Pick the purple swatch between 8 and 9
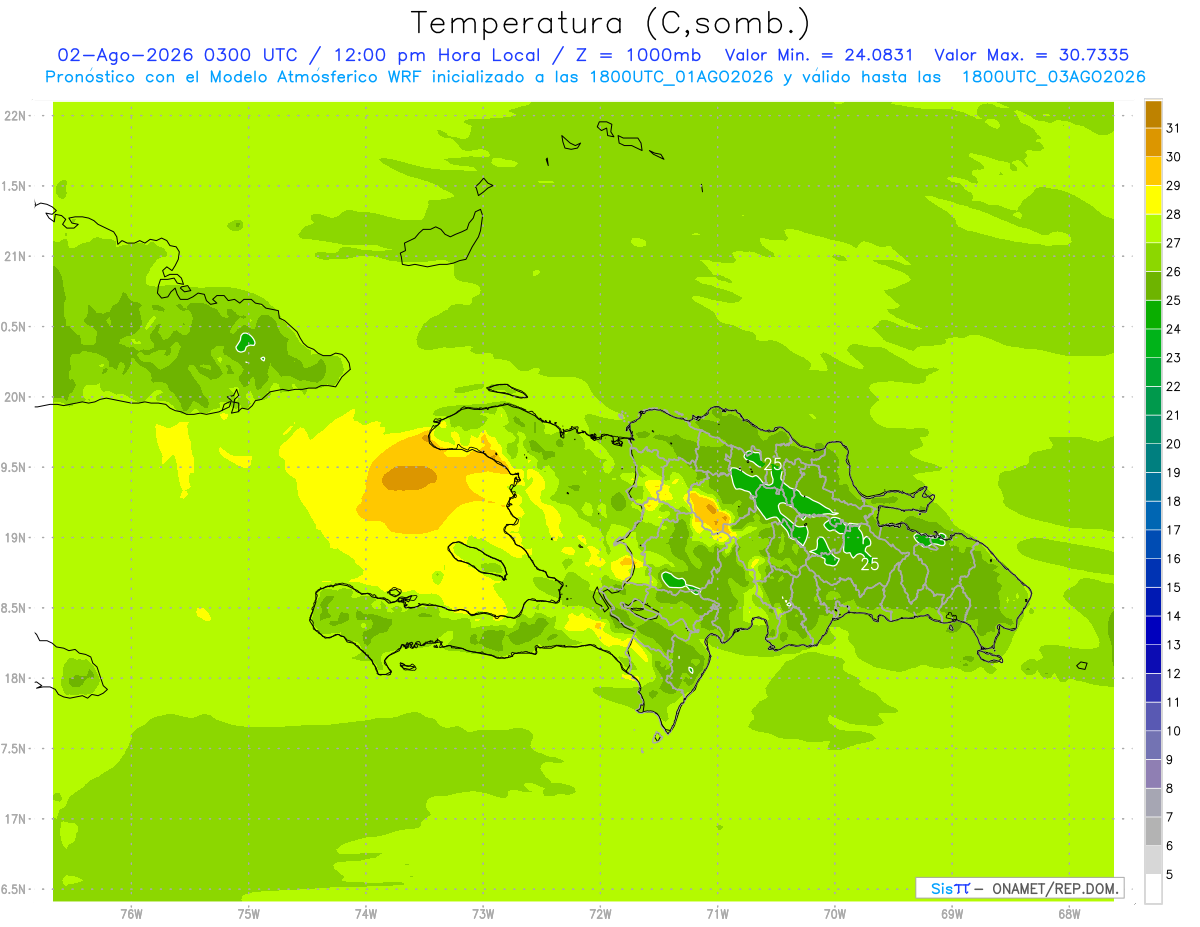 click(1153, 774)
